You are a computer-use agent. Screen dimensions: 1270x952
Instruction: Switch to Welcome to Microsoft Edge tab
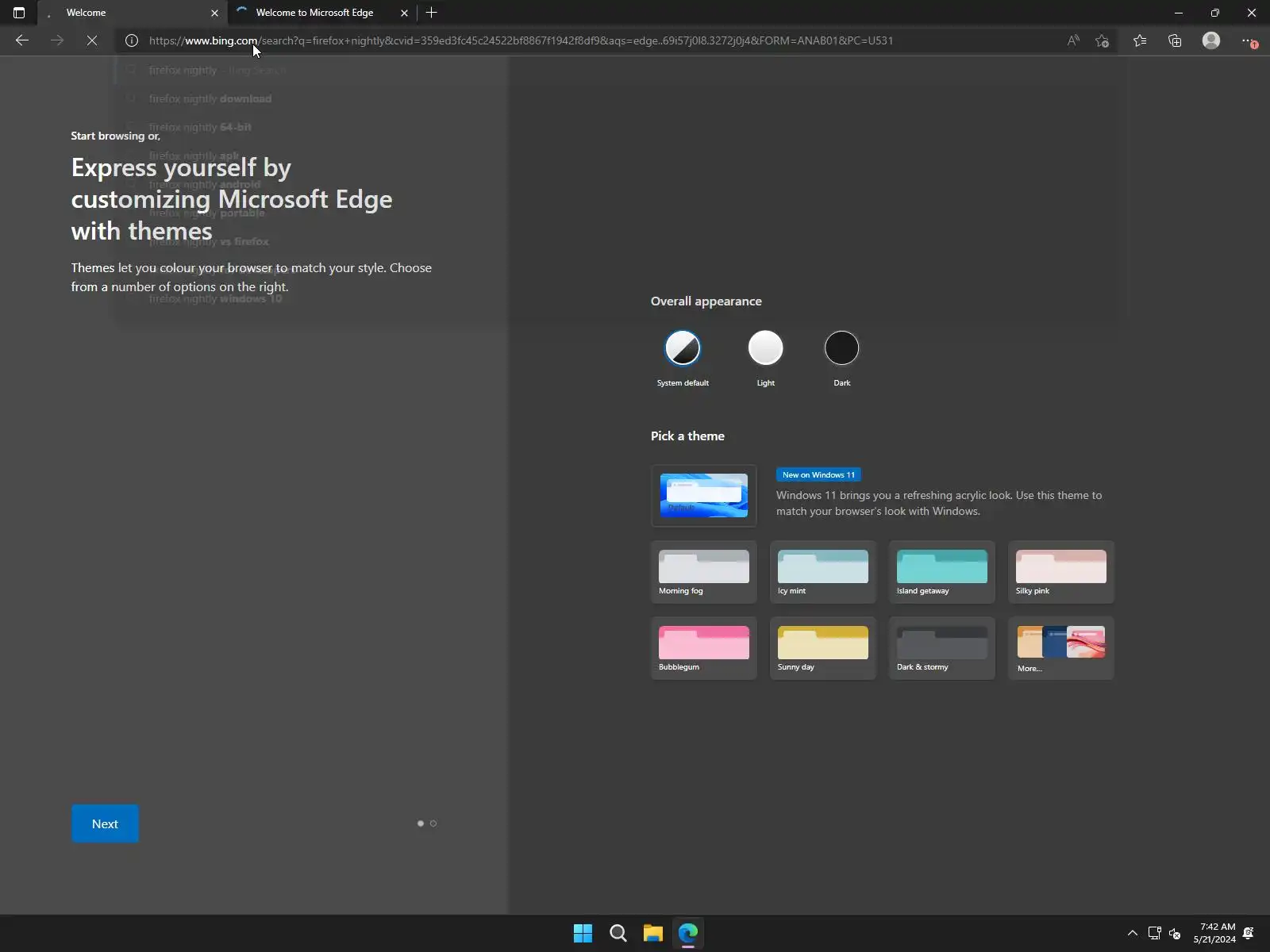tap(322, 13)
